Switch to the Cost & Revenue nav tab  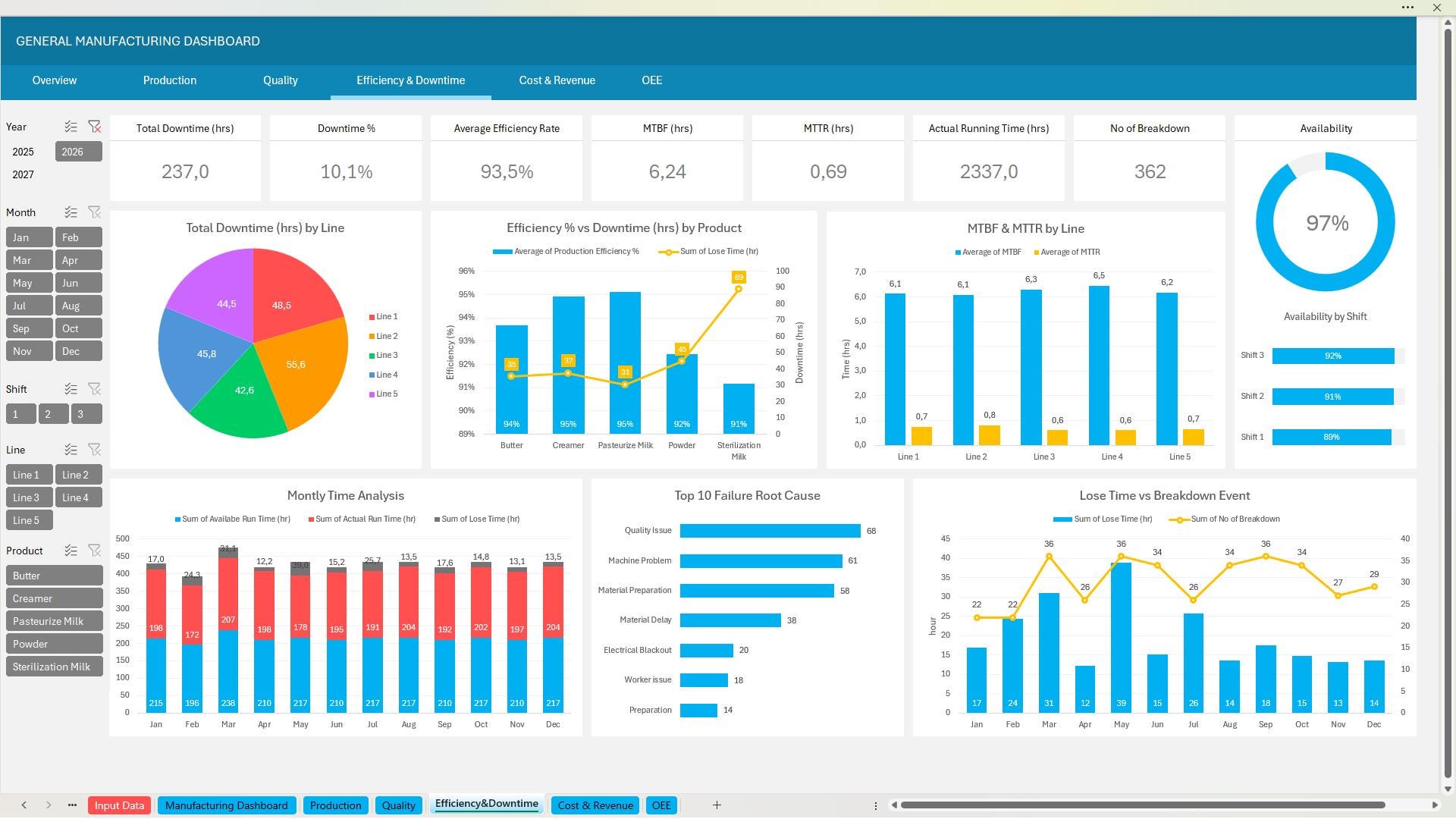pos(557,80)
